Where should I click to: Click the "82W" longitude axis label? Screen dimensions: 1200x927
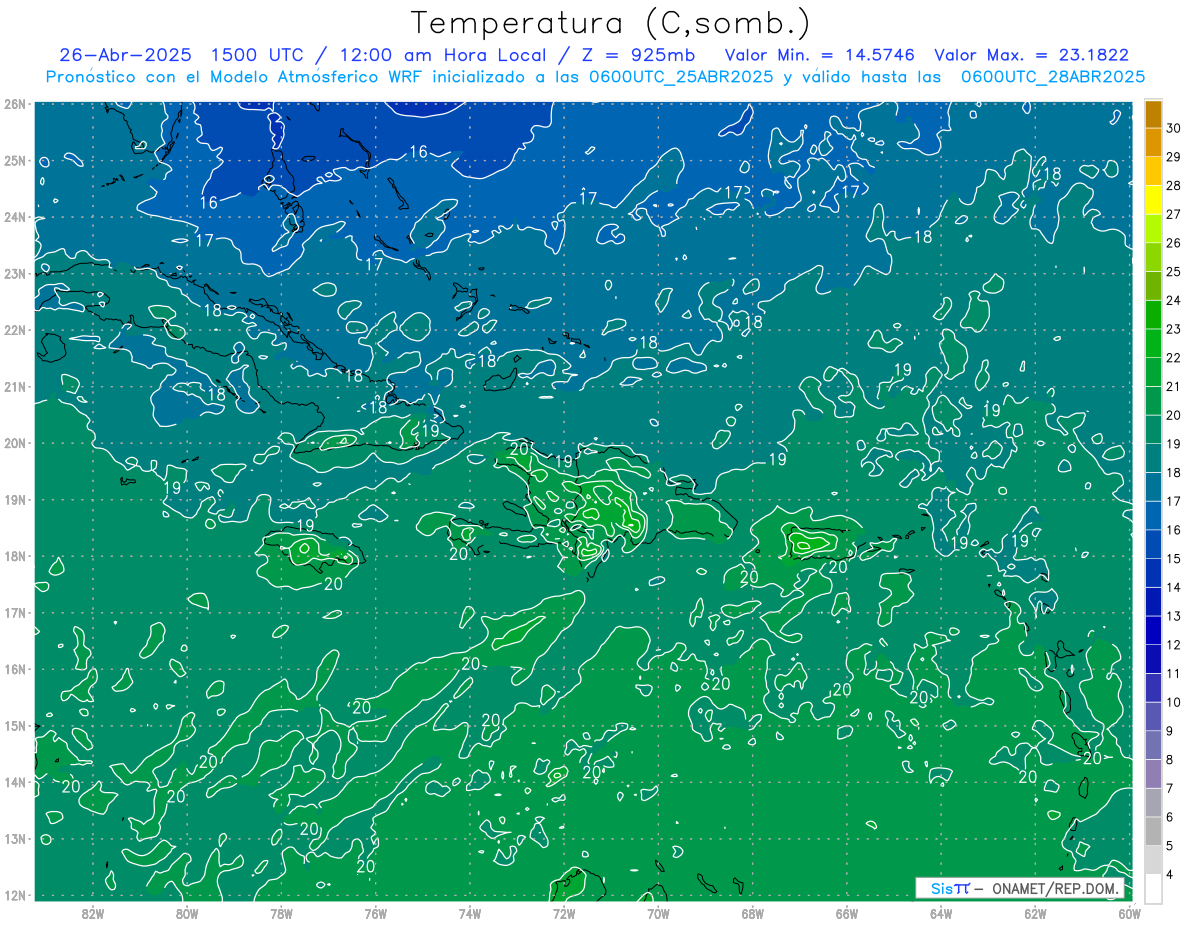93,913
